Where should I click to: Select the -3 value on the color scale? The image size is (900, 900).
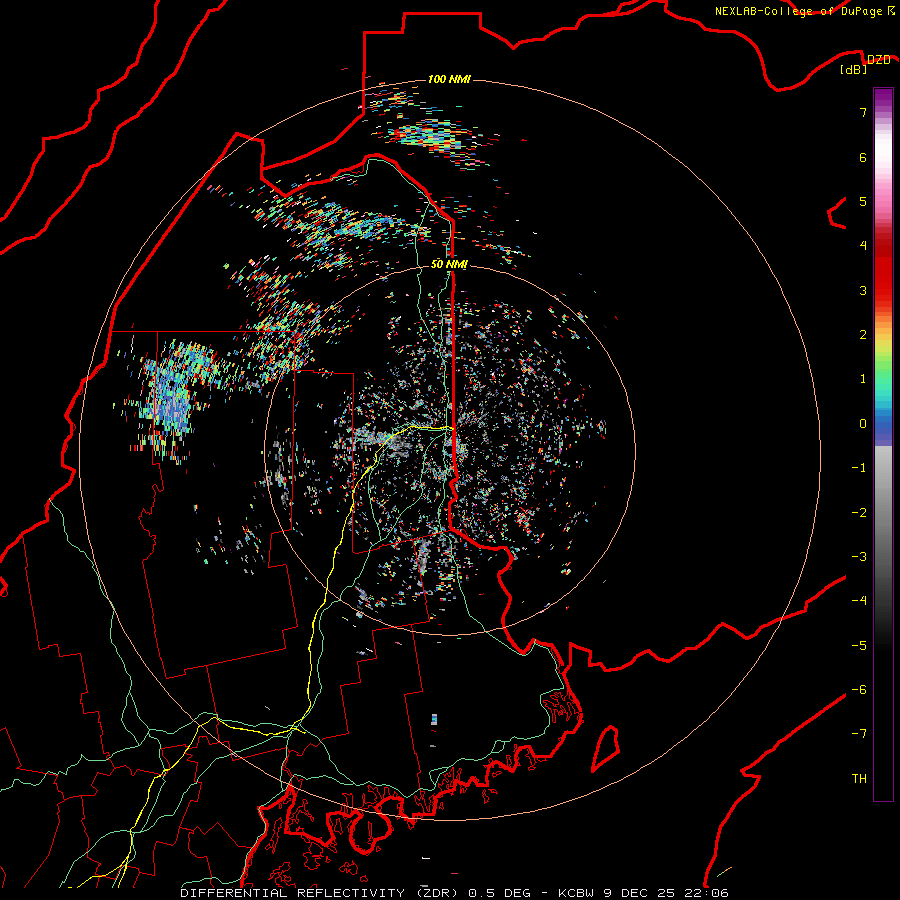point(859,556)
